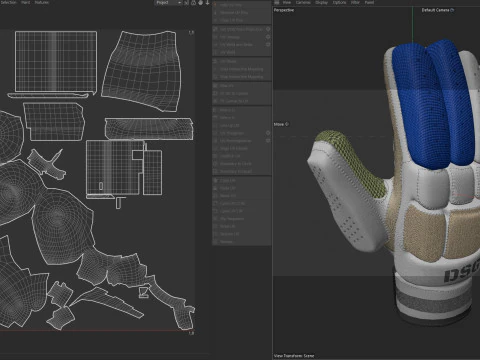Open the Selection menu in UV editor
The height and width of the screenshot is (360, 480).
tap(8, 2)
